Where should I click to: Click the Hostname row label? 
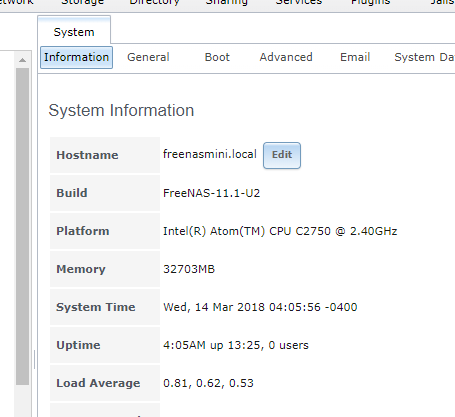pos(87,155)
